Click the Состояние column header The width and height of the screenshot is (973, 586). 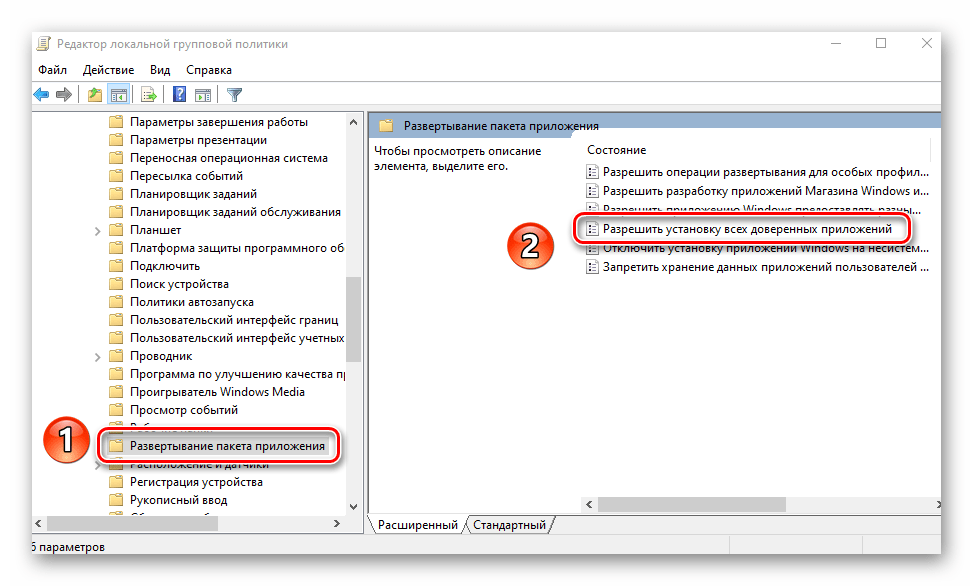click(617, 150)
